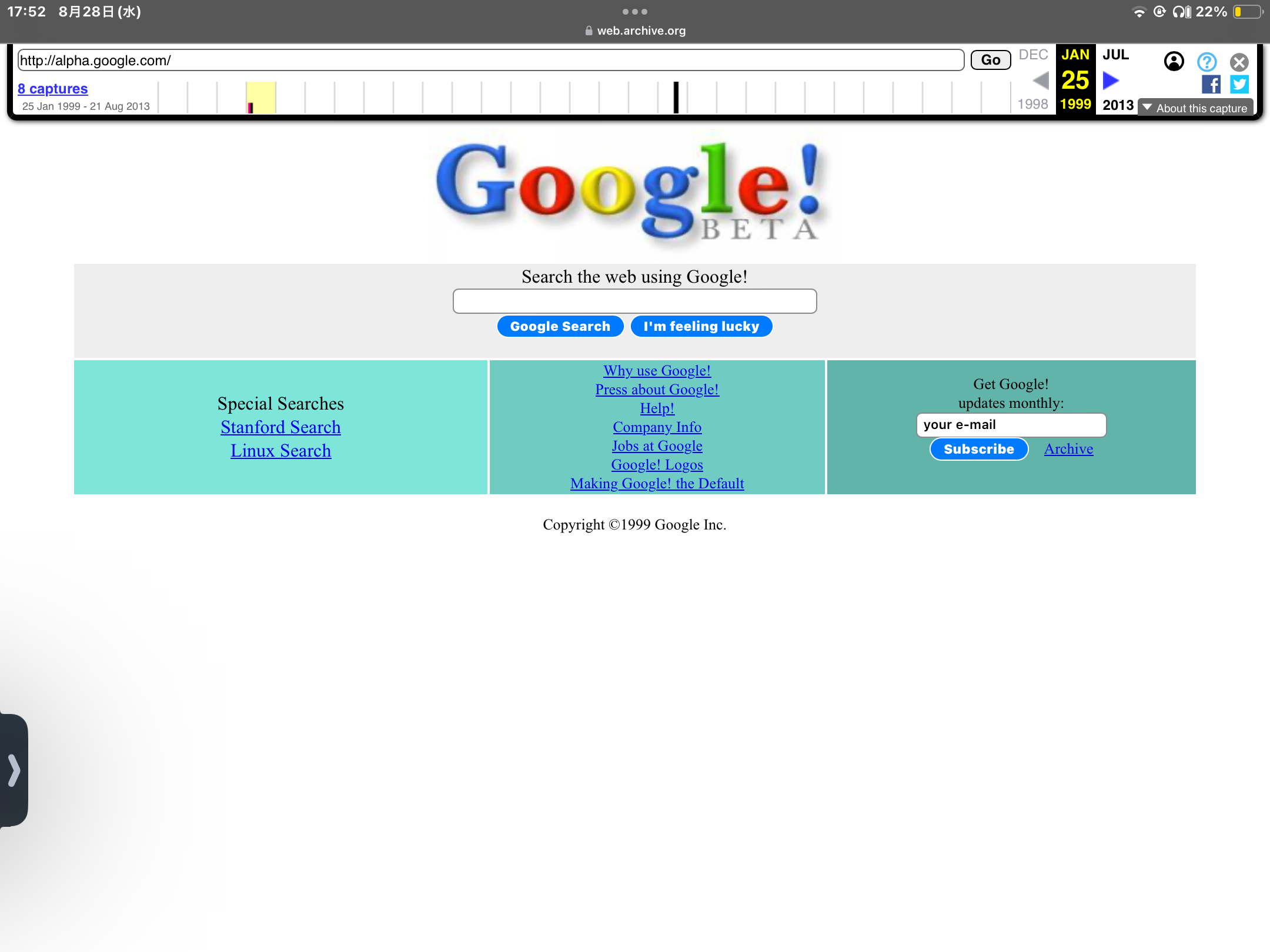
Task: Open user account profile icon
Action: pos(1174,62)
